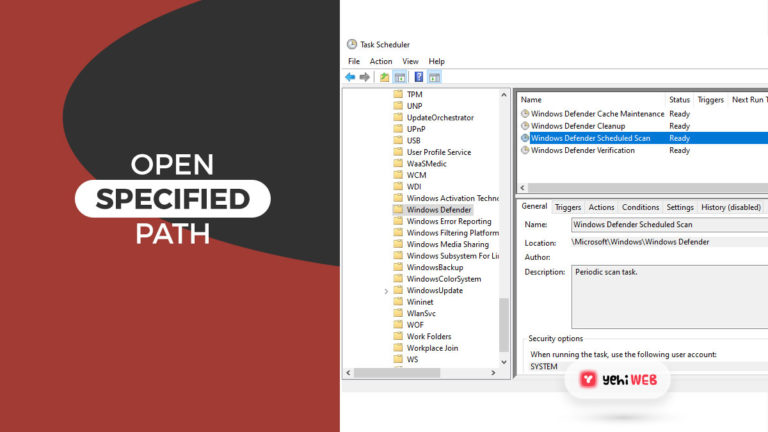Open the View menu
The image size is (768, 432).
(410, 61)
